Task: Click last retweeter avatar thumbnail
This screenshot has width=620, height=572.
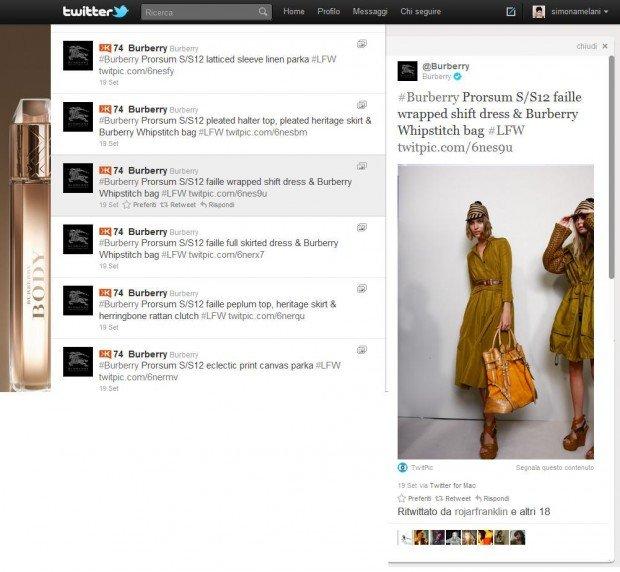Action: tap(518, 538)
